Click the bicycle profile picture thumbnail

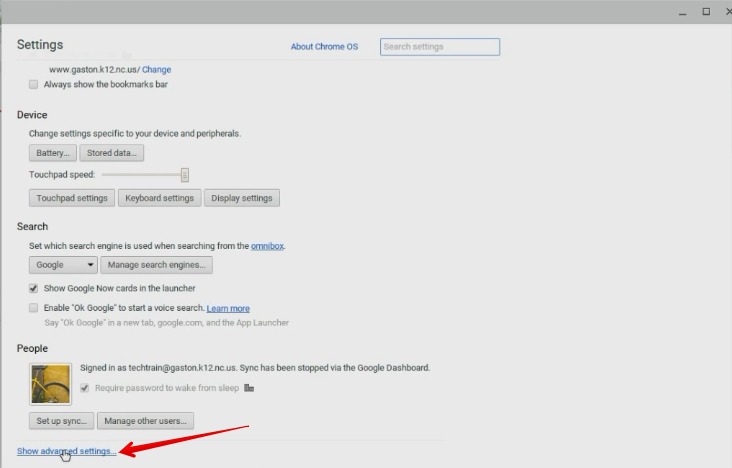pos(50,384)
